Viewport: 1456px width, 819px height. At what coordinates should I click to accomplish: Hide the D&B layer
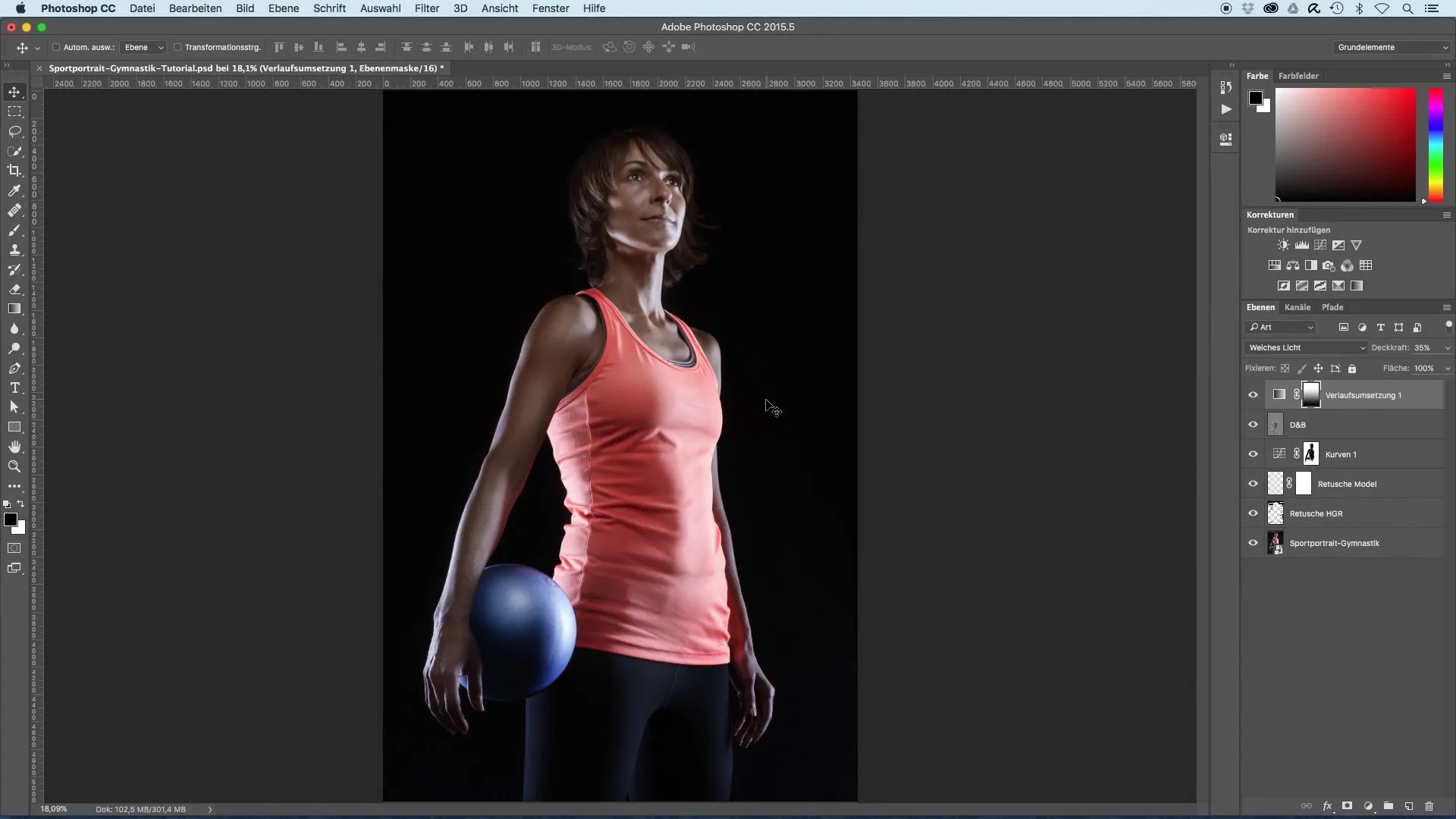[x=1253, y=425]
